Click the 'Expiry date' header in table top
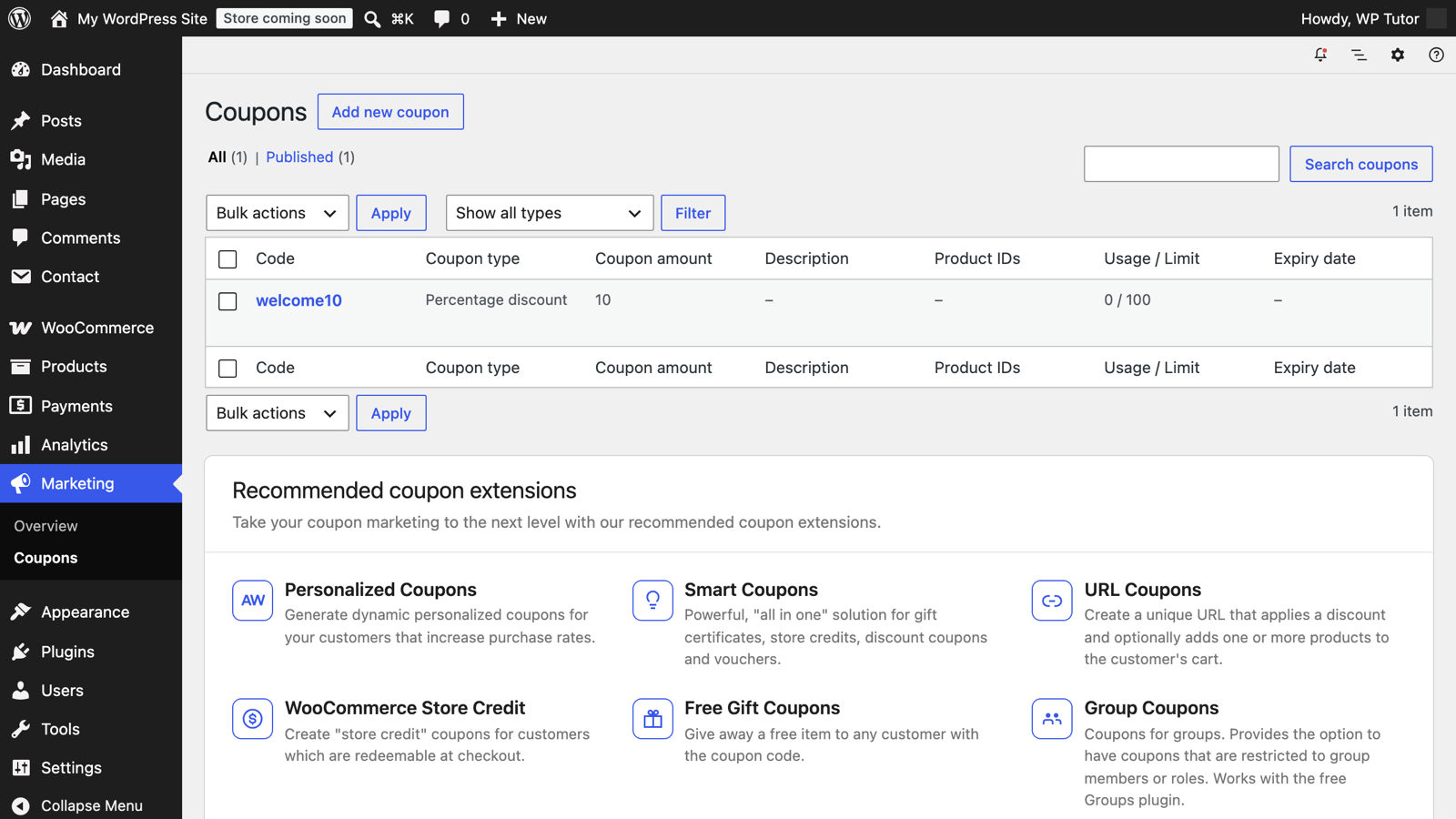 click(1314, 258)
